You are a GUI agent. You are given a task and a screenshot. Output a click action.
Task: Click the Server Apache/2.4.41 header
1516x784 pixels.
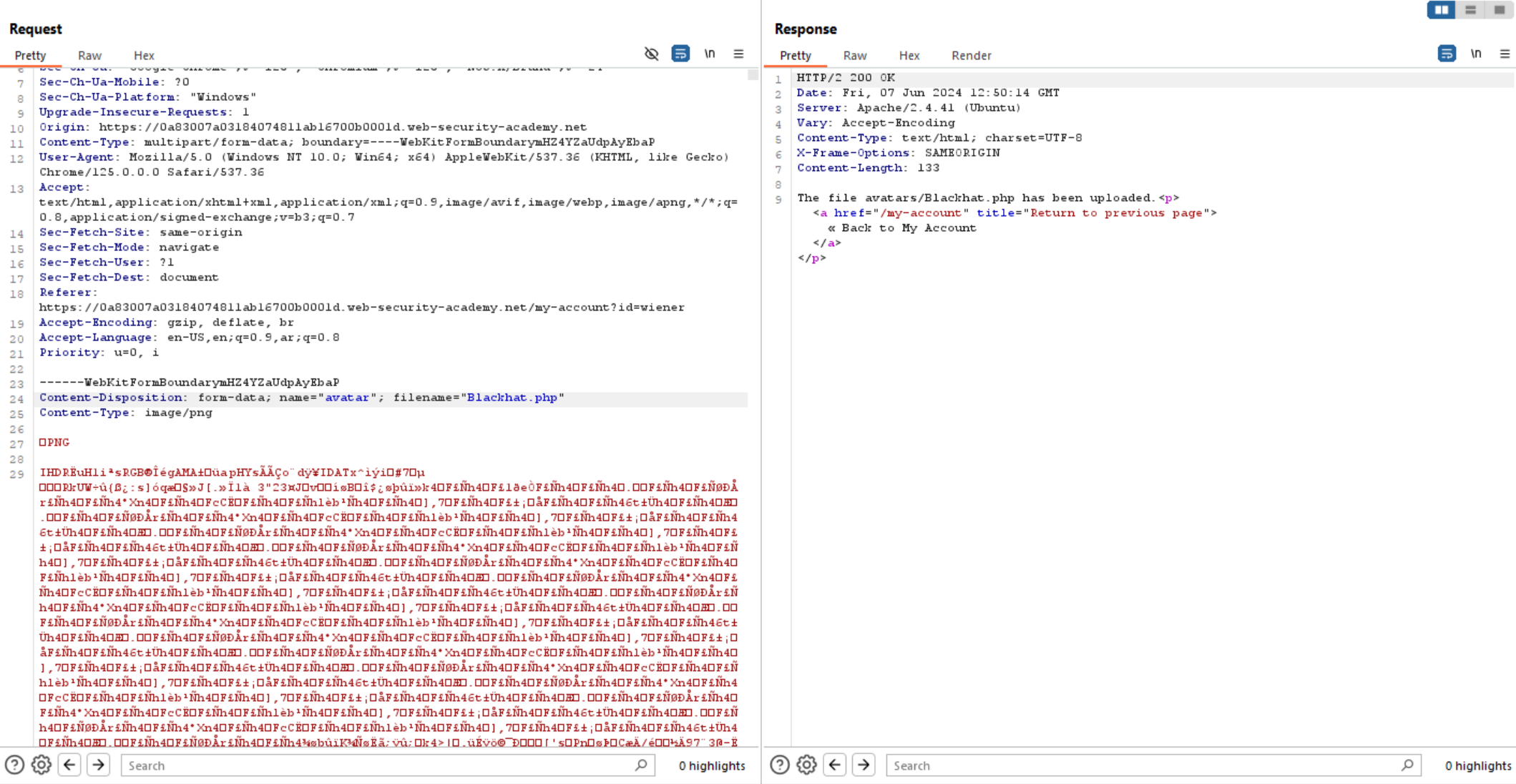(x=909, y=107)
